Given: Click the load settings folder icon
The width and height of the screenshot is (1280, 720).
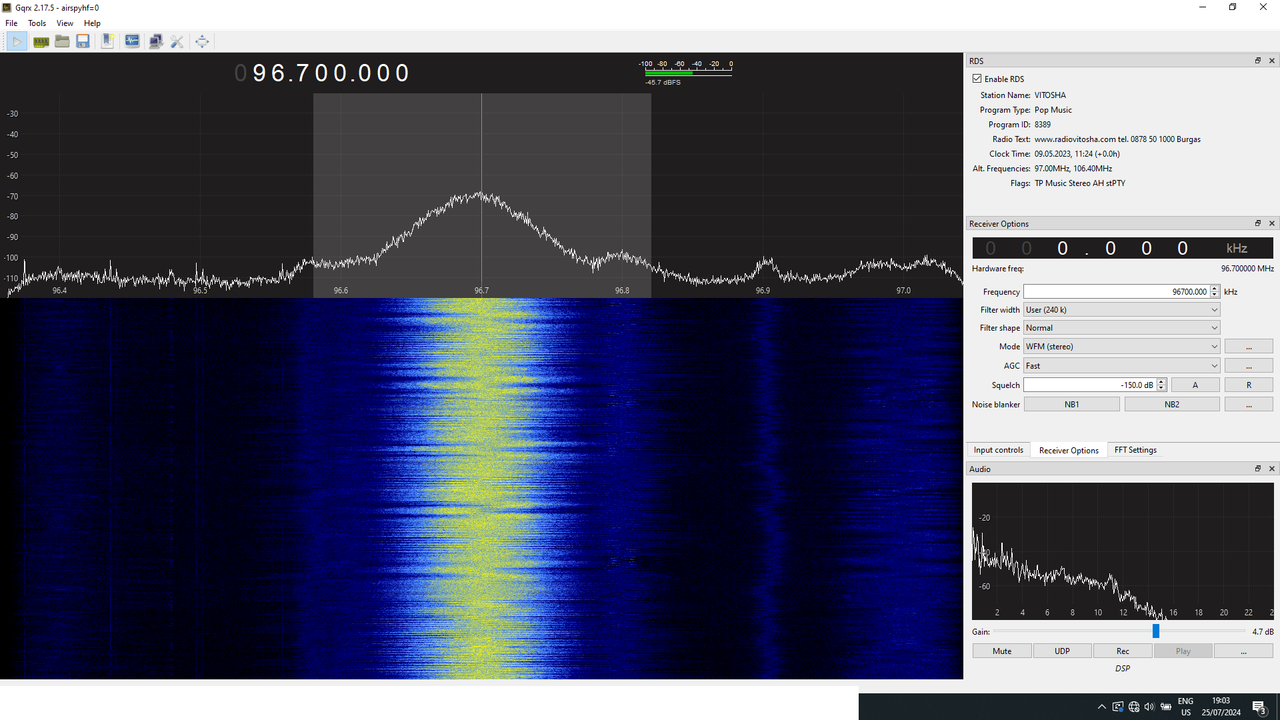Looking at the screenshot, I should 62,41.
